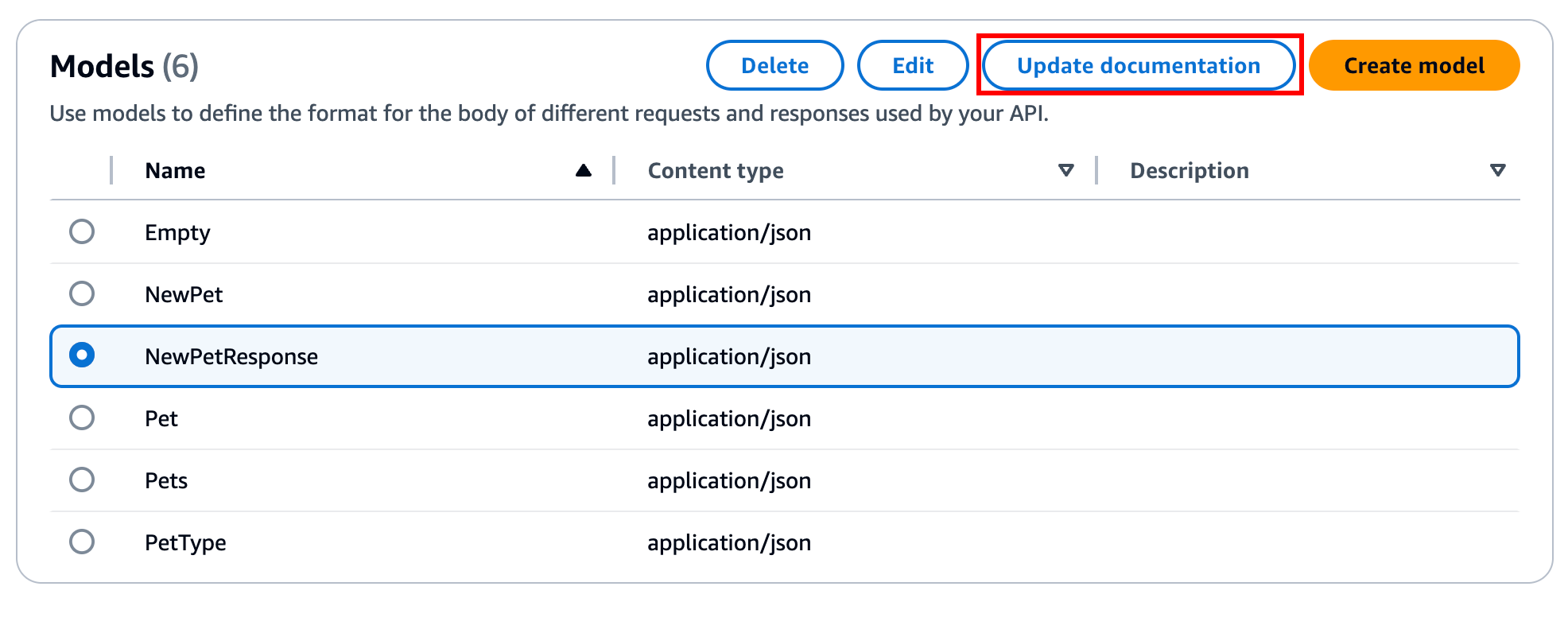This screenshot has width=1568, height=633.
Task: Click the Delete button
Action: (x=774, y=65)
